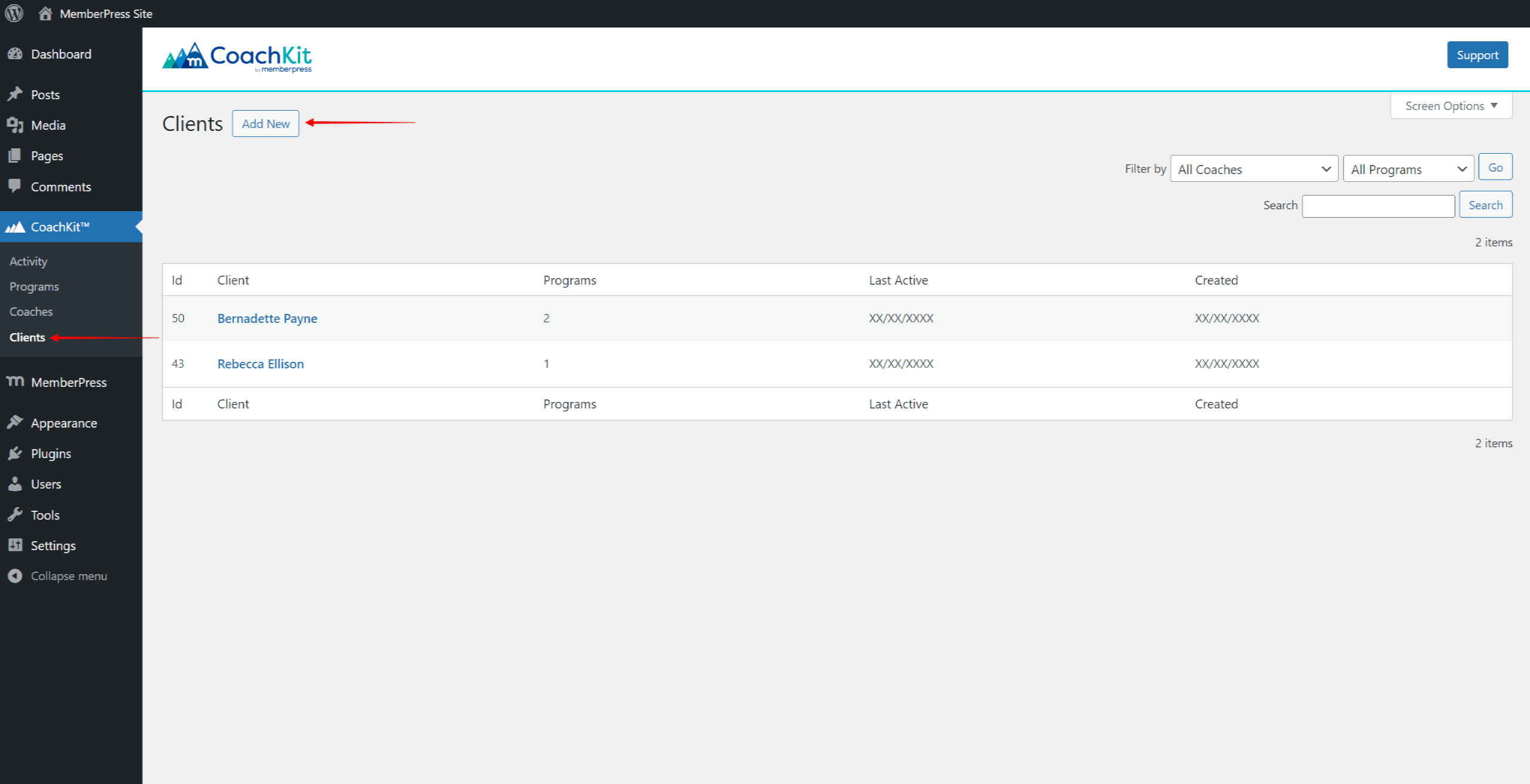Click the CoachKit logo icon
The width and height of the screenshot is (1530, 784).
click(185, 56)
